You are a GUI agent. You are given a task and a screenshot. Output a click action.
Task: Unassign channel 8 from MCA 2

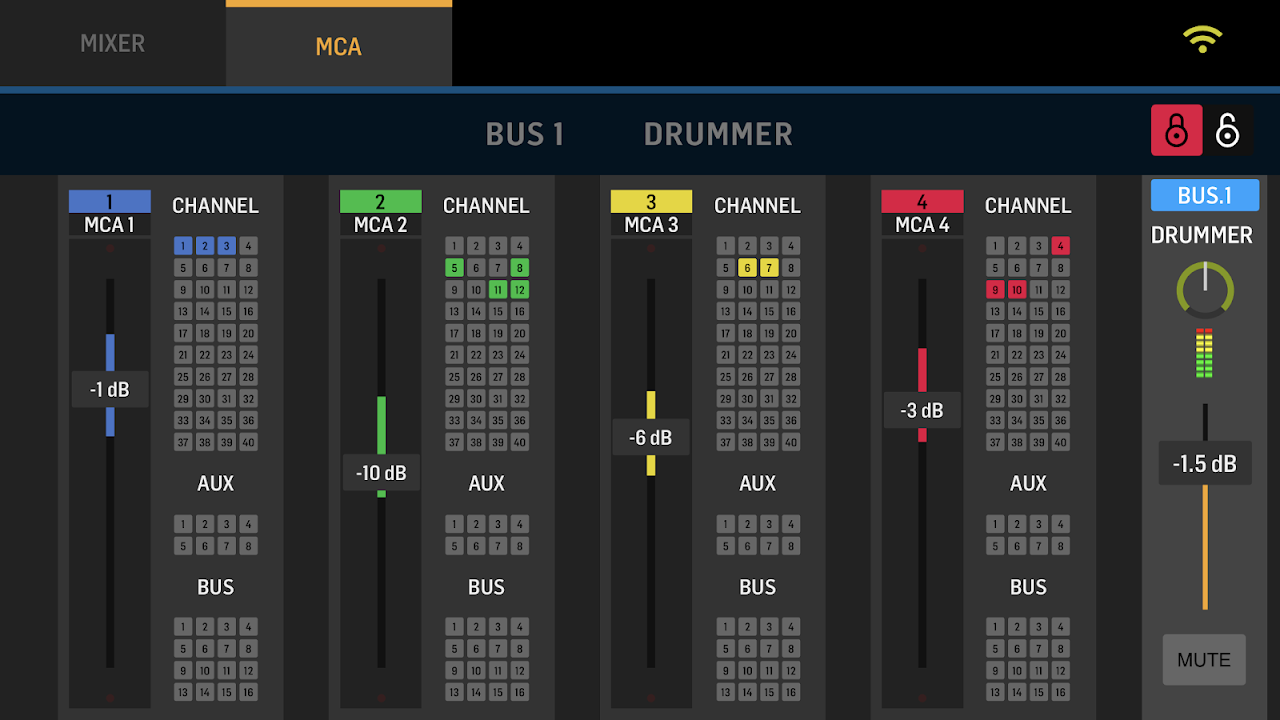pyautogui.click(x=520, y=268)
